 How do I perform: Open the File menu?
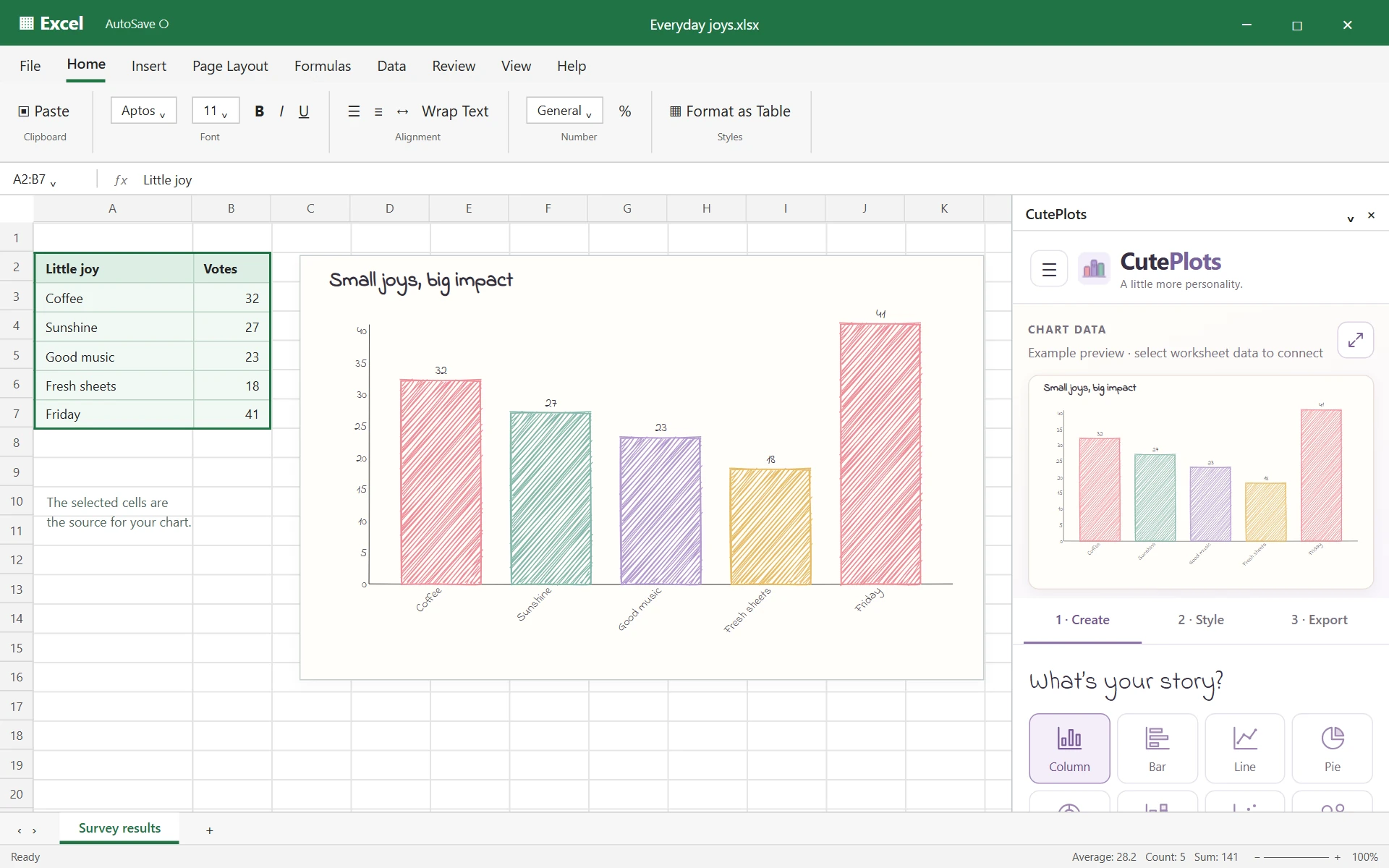[x=30, y=66]
